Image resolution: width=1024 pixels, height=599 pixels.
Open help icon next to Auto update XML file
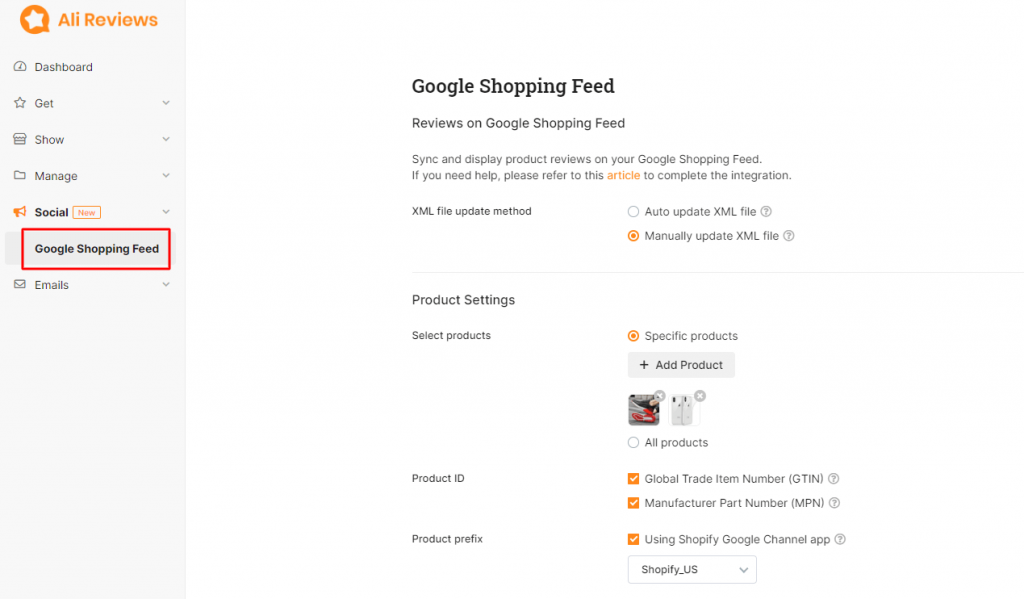(x=766, y=212)
